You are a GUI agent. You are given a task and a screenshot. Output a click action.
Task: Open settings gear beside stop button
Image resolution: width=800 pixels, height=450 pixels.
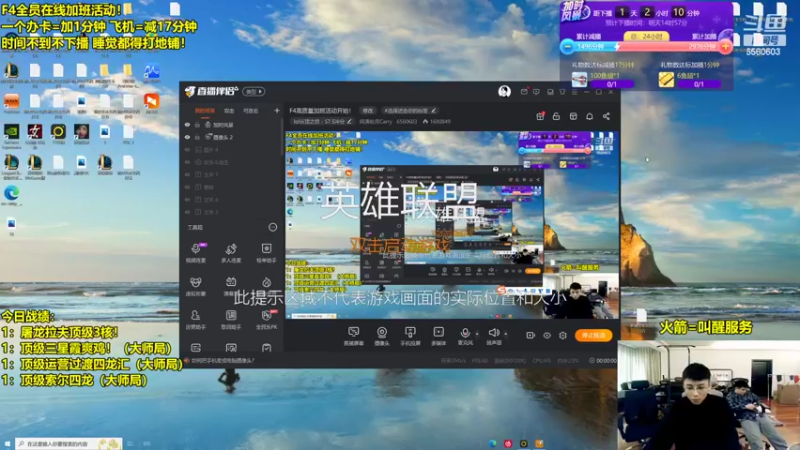tap(563, 335)
